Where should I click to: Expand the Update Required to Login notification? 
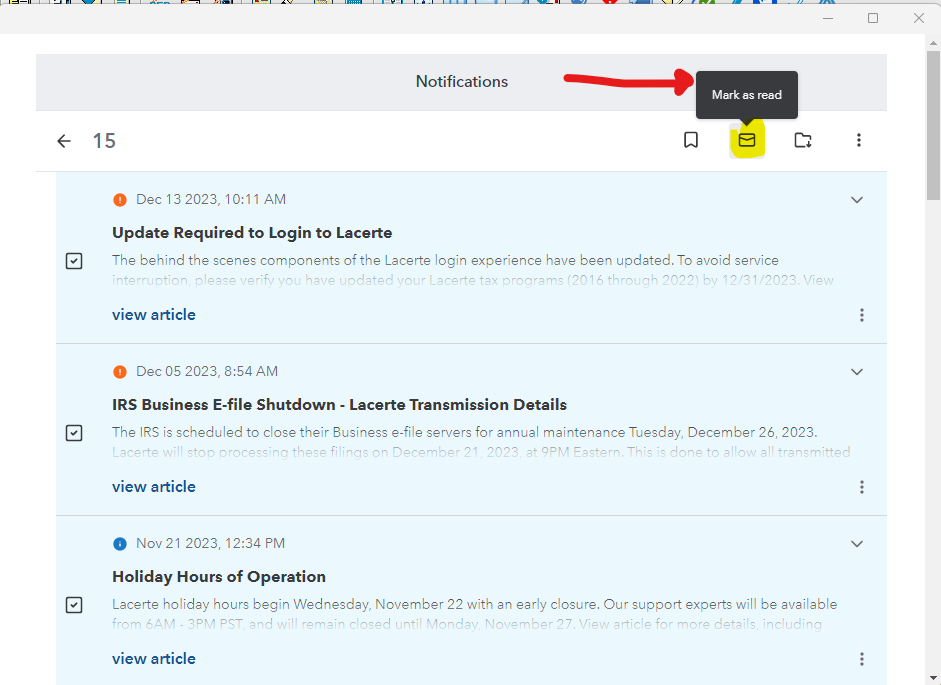[x=856, y=200]
